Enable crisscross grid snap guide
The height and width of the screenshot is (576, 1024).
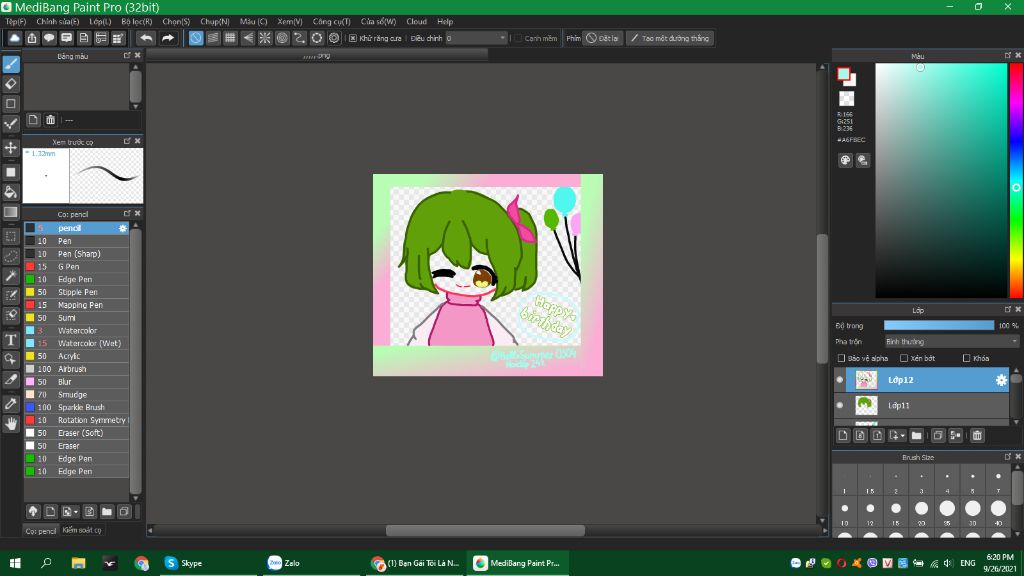[230, 38]
